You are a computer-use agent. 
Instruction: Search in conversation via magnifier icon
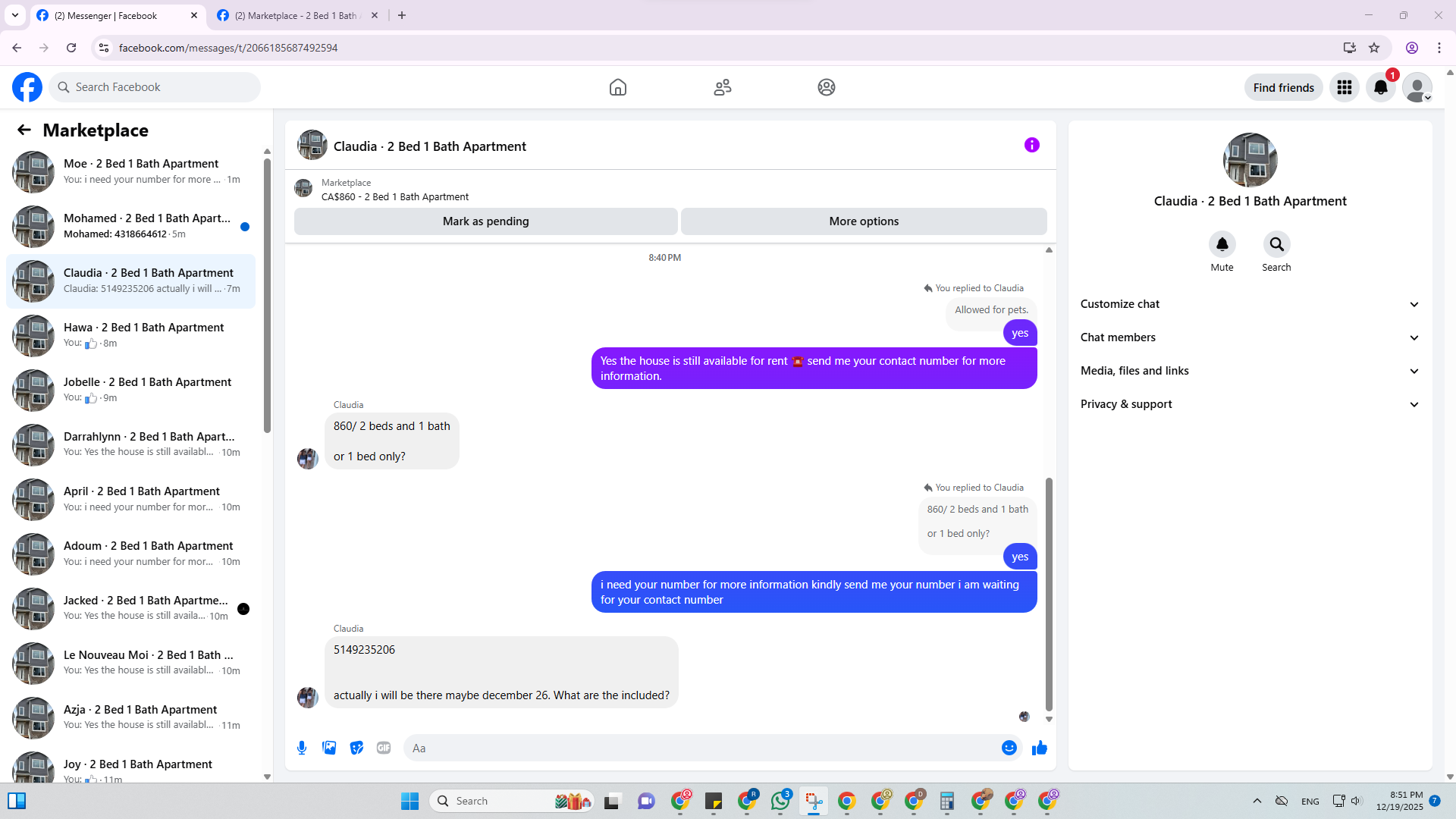1276,244
